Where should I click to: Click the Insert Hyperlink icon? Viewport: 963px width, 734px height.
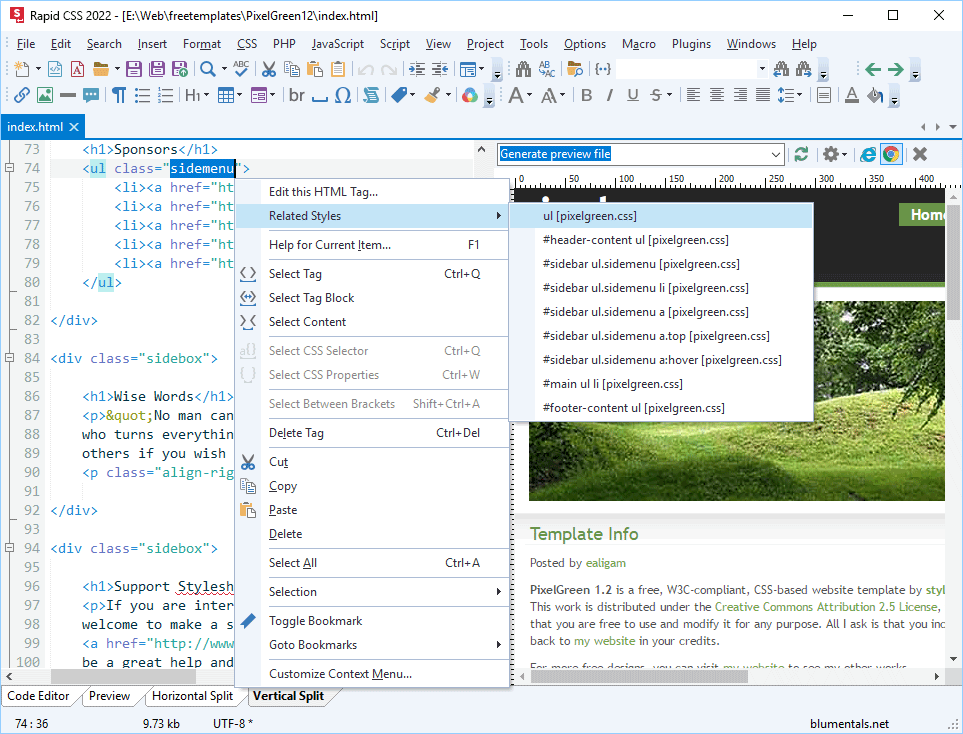point(22,95)
